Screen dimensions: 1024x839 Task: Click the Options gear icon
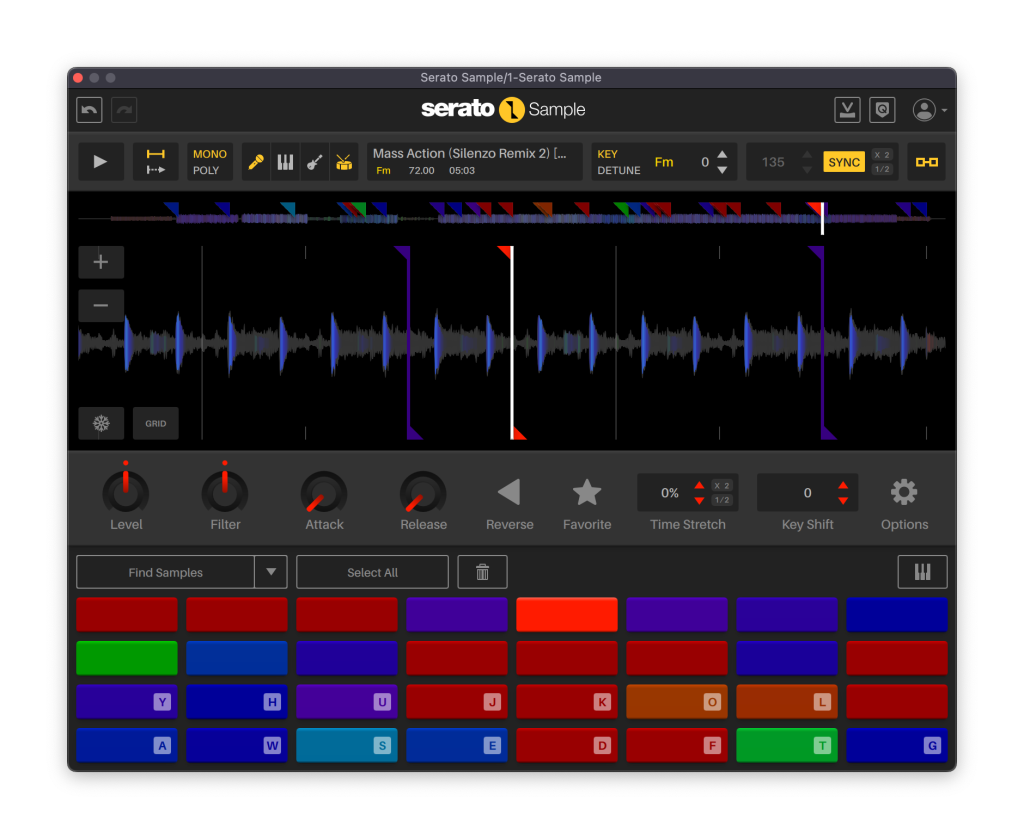pyautogui.click(x=904, y=492)
